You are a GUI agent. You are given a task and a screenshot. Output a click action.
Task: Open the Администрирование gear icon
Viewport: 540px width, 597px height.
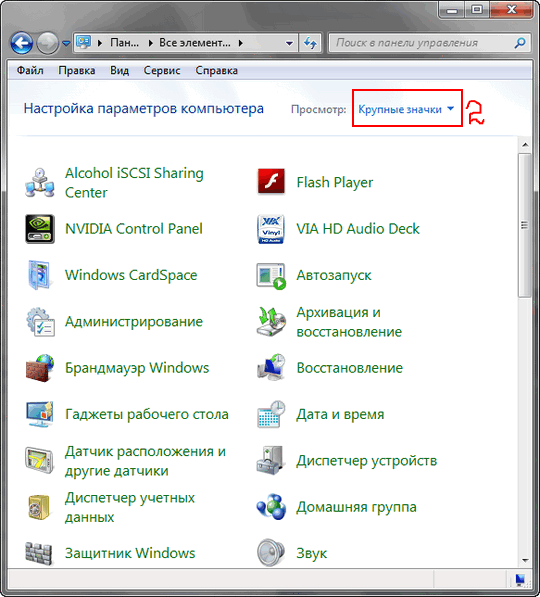tap(40, 322)
